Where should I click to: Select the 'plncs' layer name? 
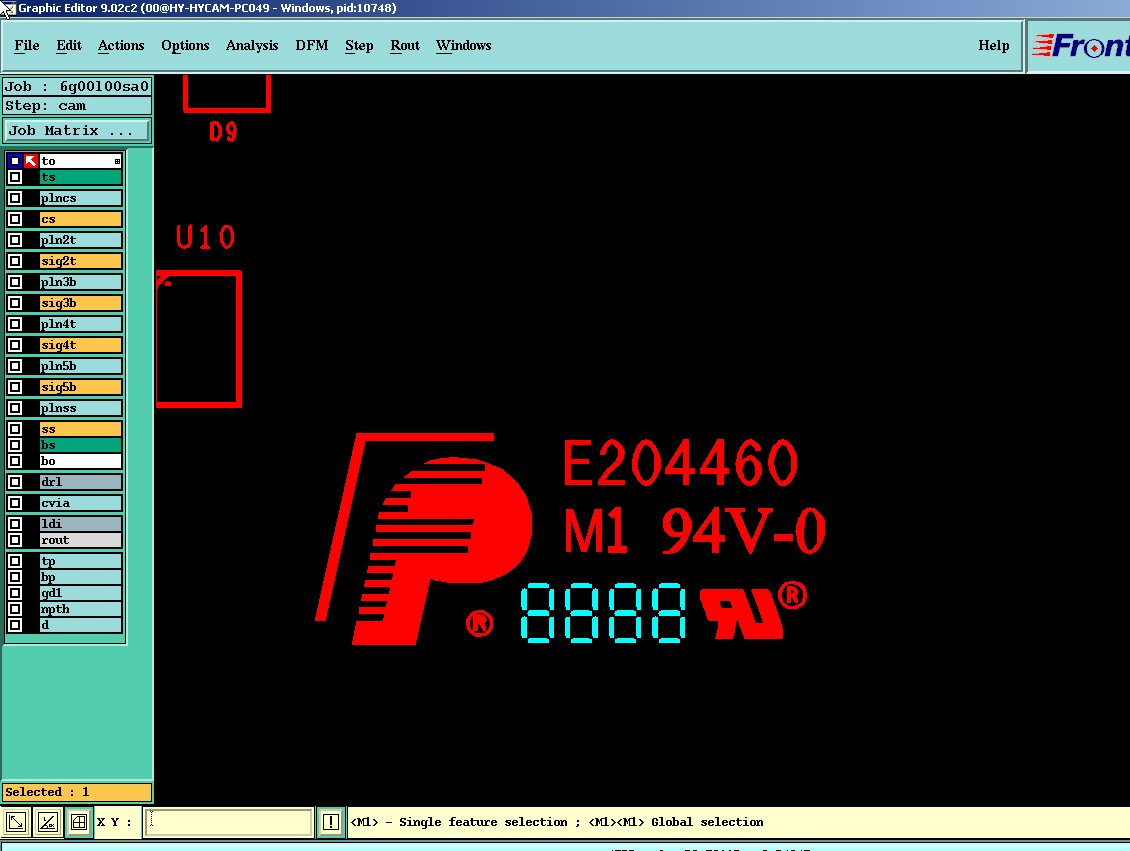(x=81, y=197)
